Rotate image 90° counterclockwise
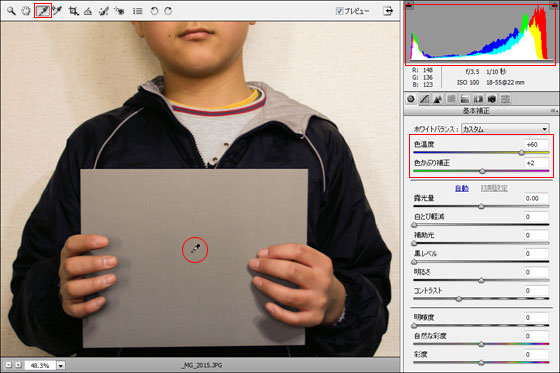This screenshot has height=373, width=560. (x=154, y=11)
